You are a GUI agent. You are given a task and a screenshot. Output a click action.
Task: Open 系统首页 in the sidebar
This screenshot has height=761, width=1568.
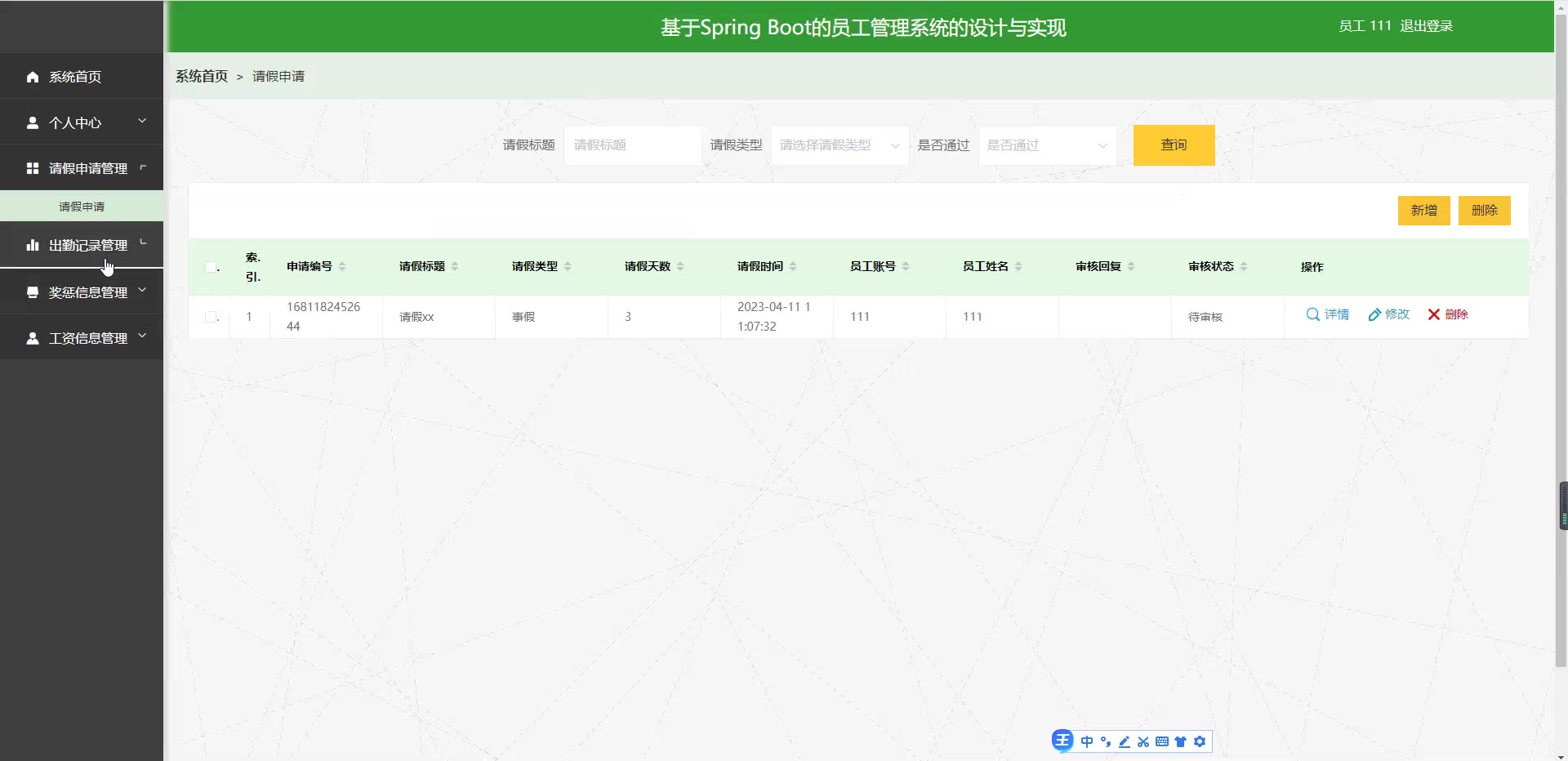[82, 77]
